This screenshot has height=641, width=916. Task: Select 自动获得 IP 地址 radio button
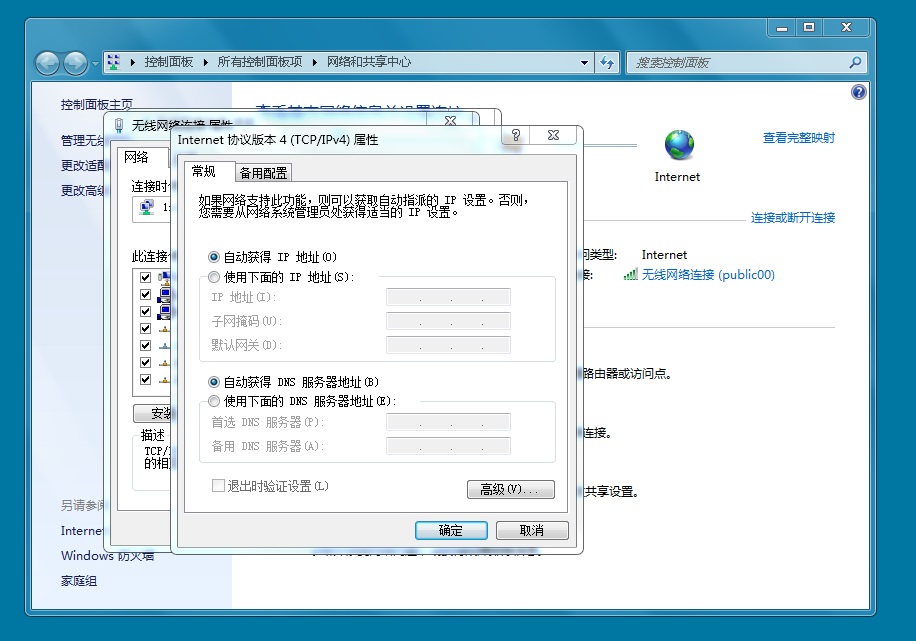[x=214, y=257]
